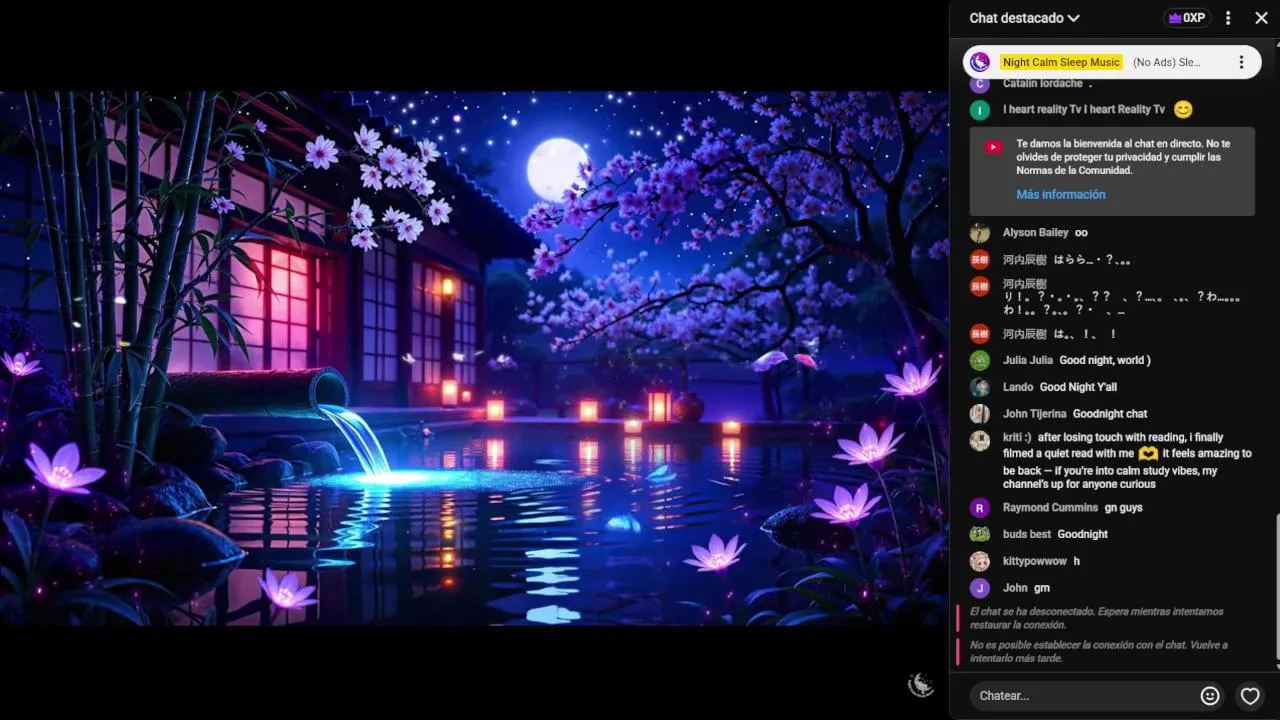This screenshot has height=720, width=1280.
Task: Click the highlighted Night Calm Sleep Music name
Action: pyautogui.click(x=1061, y=62)
